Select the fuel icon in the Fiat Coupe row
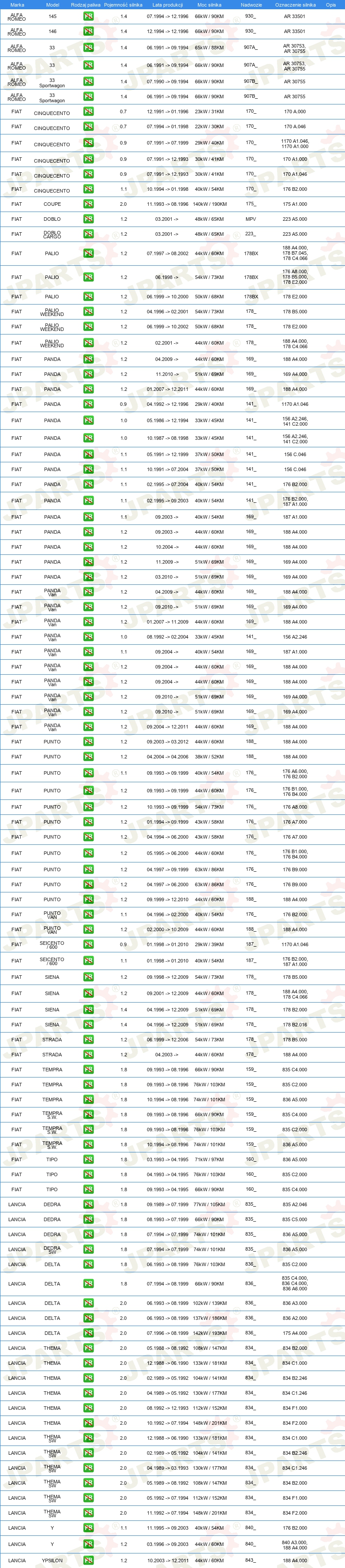This screenshot has width=345, height=1568. click(x=88, y=204)
